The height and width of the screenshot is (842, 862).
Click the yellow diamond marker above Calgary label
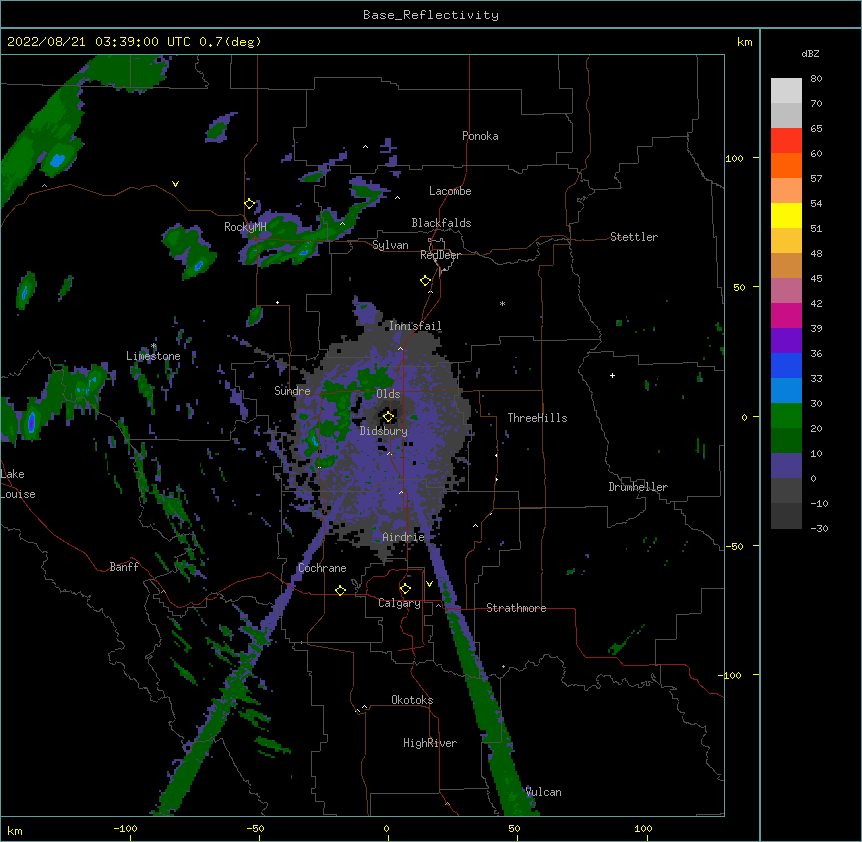coord(405,589)
